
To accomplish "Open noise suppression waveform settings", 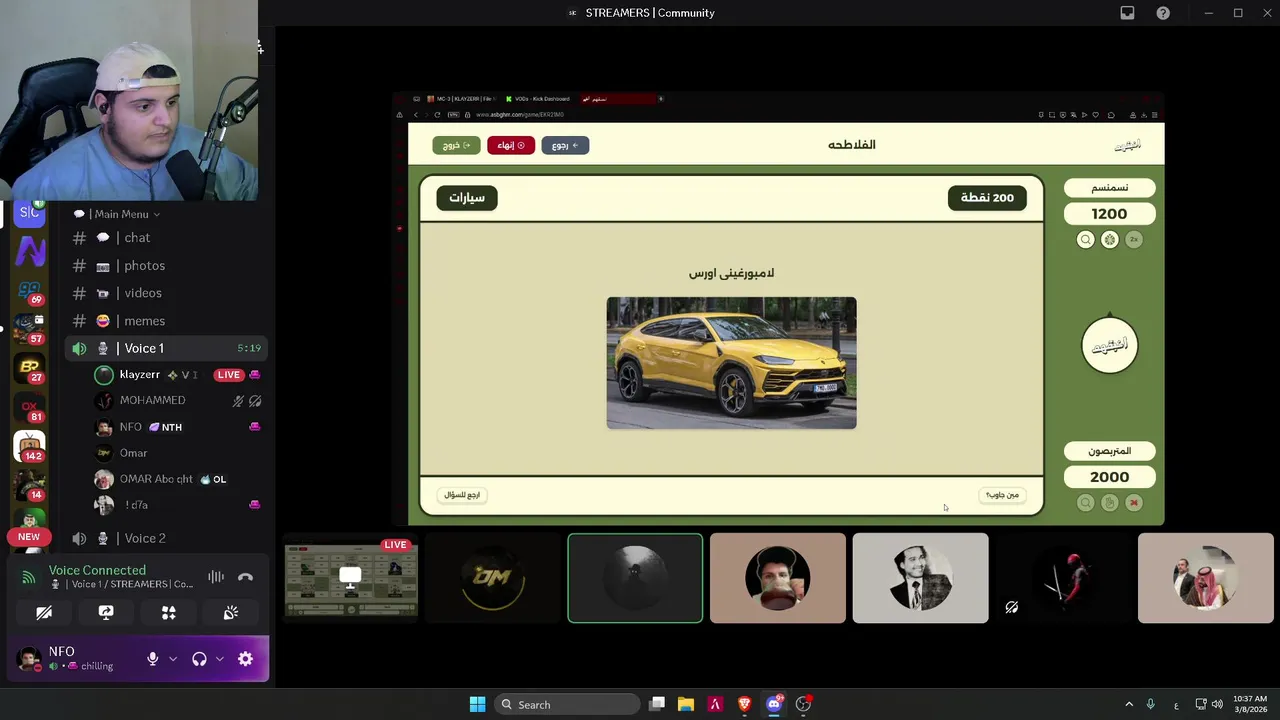I will (215, 577).
